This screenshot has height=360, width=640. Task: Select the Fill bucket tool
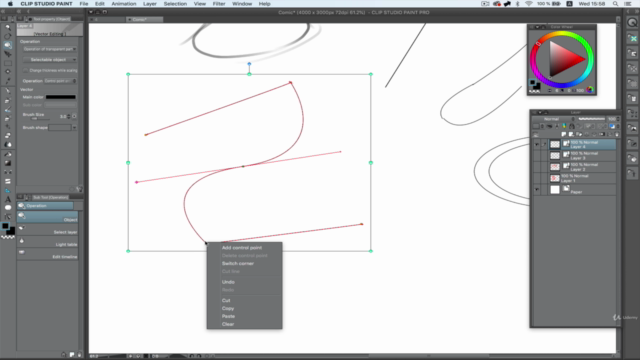point(8,154)
